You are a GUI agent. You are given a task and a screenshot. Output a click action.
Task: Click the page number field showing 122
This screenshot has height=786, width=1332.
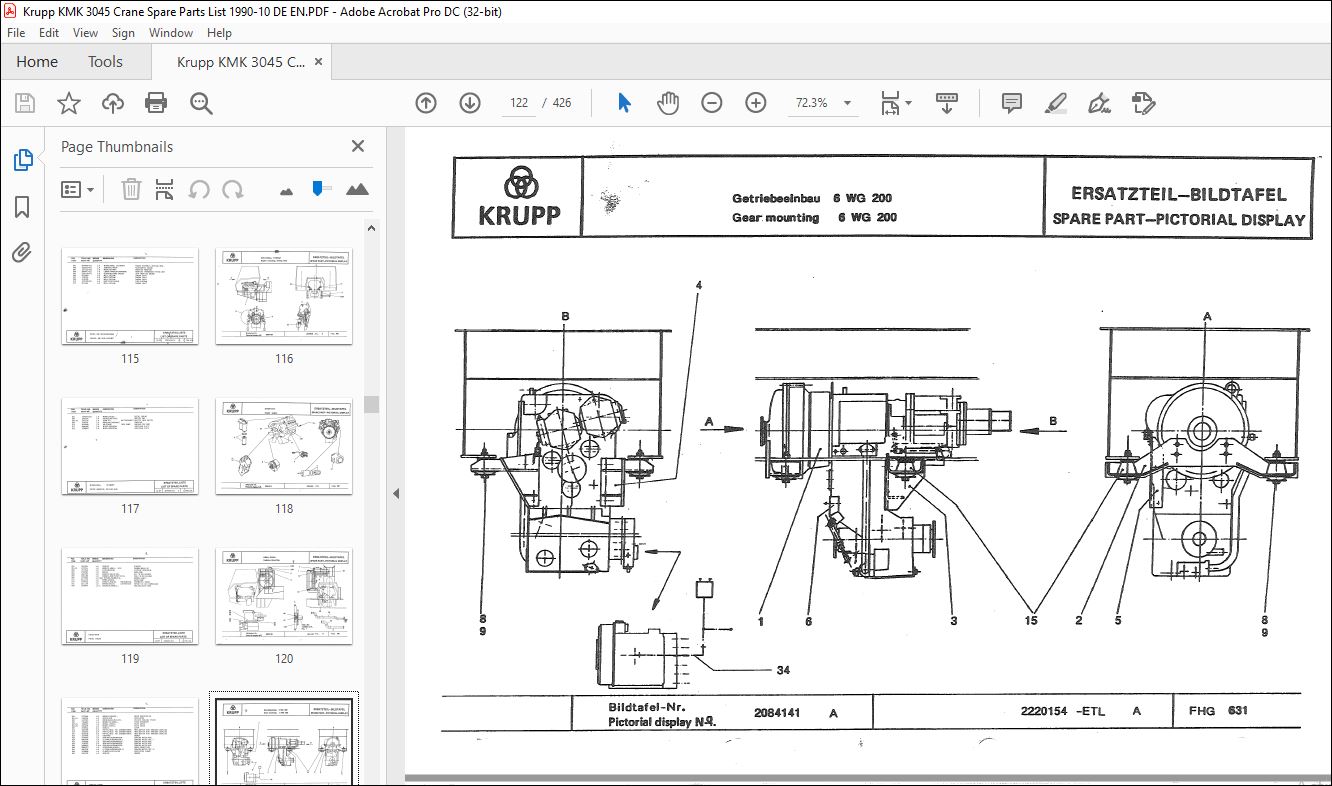click(x=519, y=103)
